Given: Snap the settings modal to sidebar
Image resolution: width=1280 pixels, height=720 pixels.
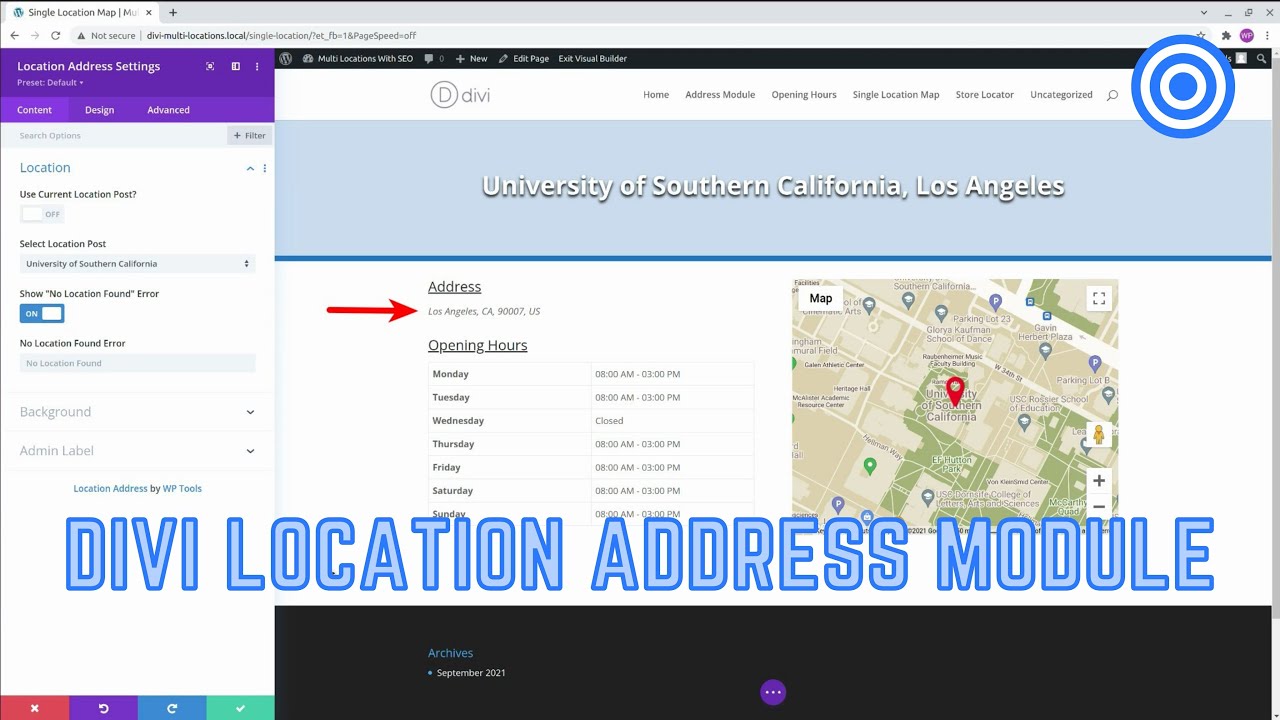Looking at the screenshot, I should click(235, 66).
